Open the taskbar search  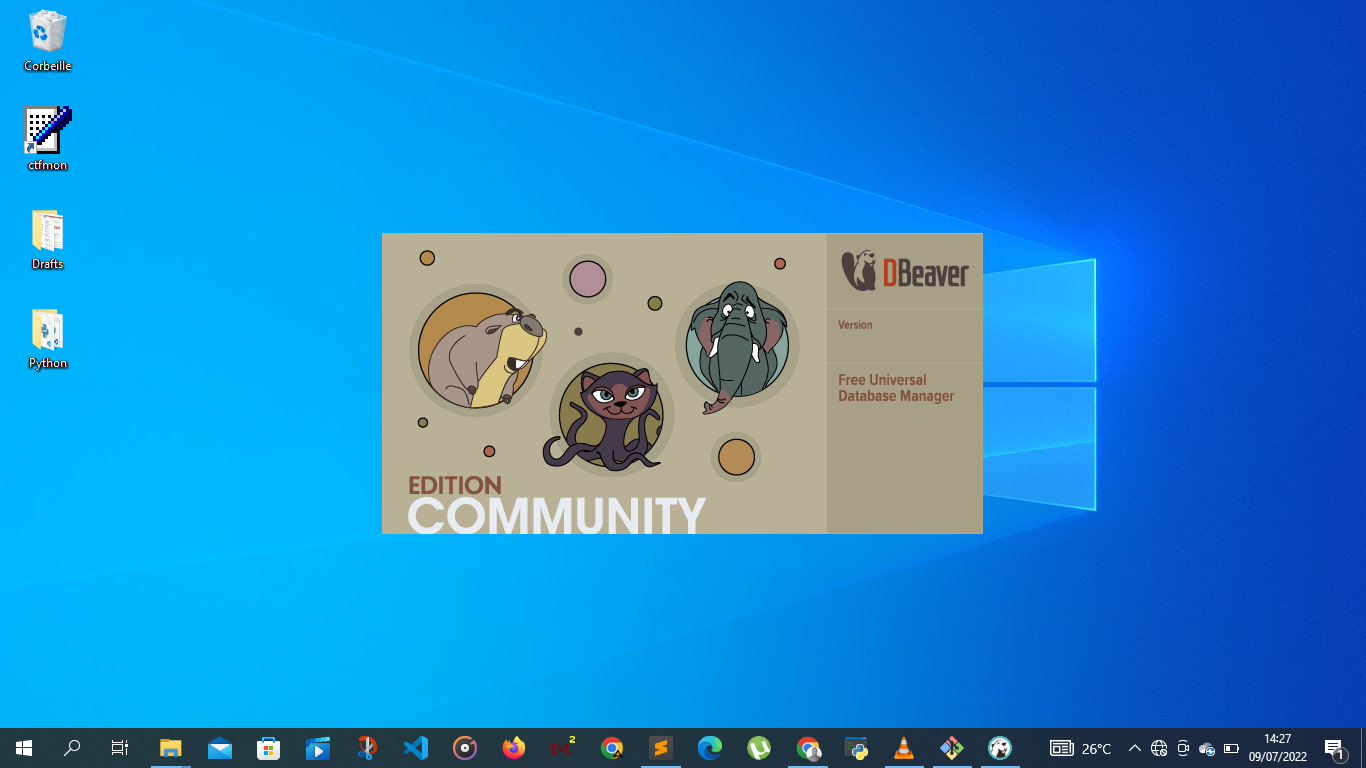point(72,747)
